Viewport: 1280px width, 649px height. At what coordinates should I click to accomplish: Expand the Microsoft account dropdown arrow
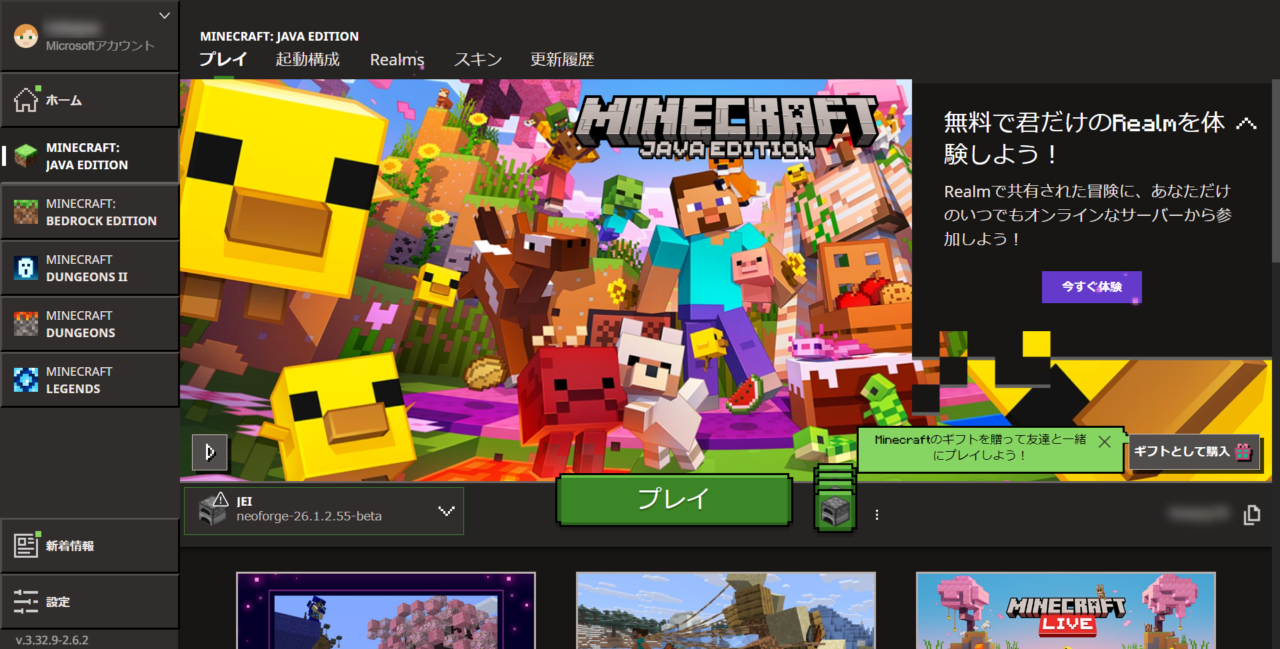coord(165,15)
